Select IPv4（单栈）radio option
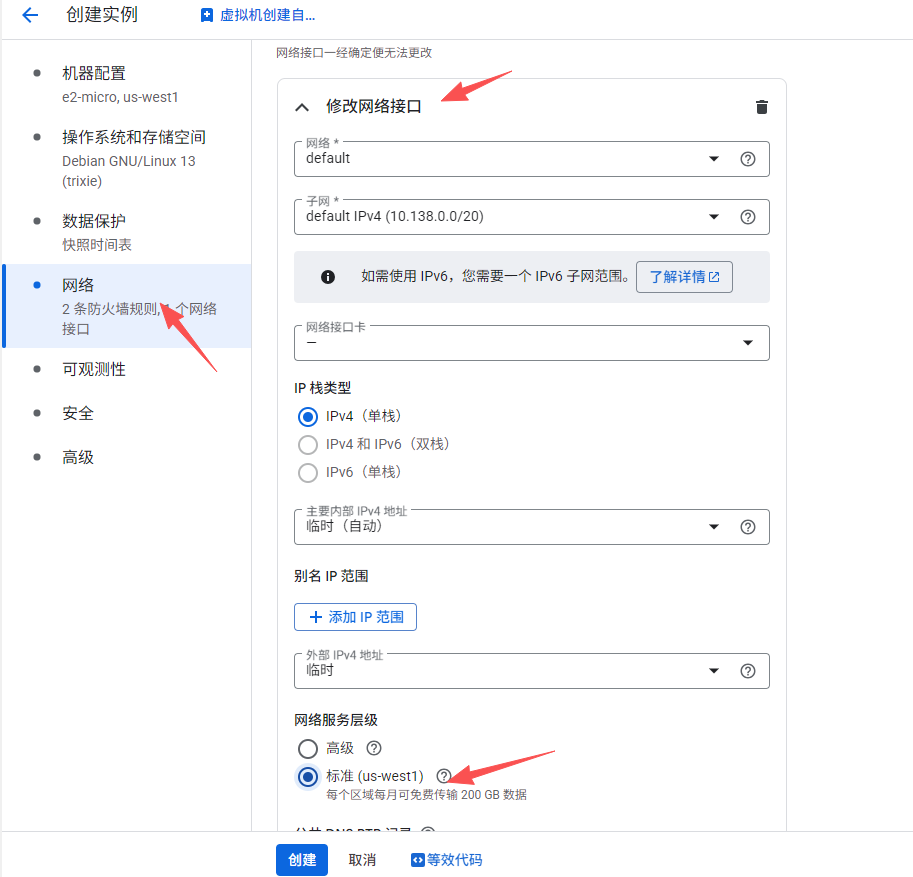 tap(308, 416)
